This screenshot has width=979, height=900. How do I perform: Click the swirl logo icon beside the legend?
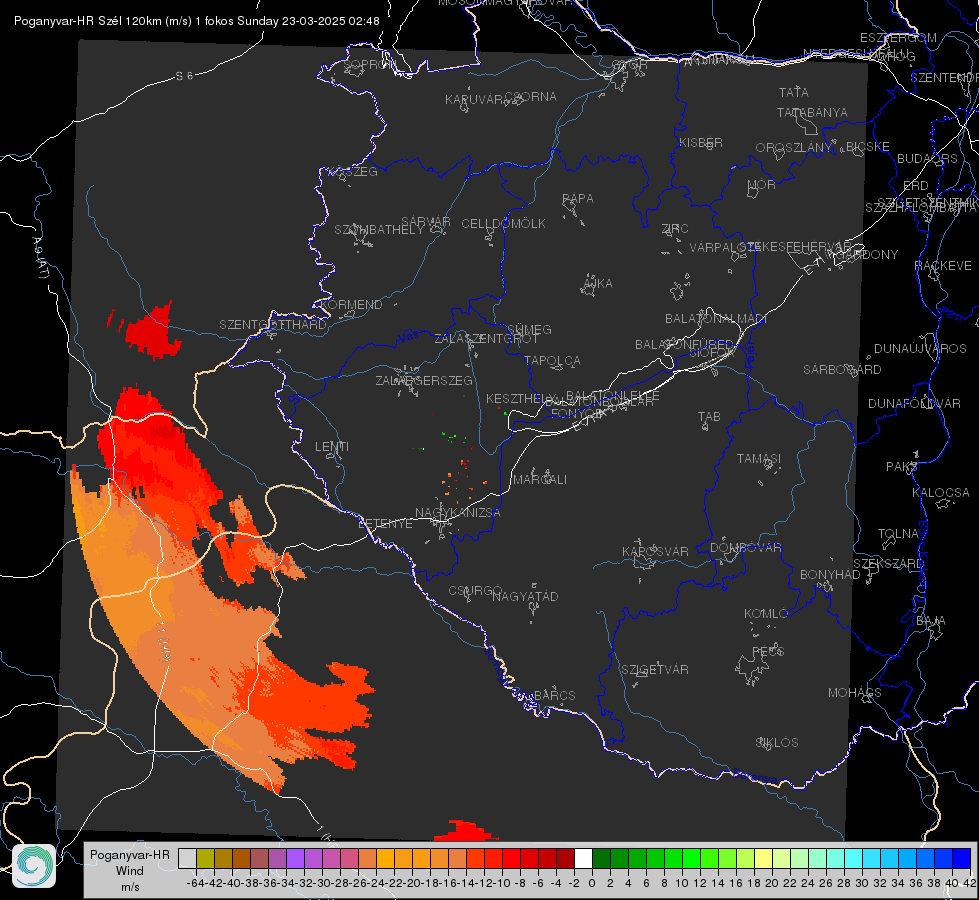tap(34, 866)
